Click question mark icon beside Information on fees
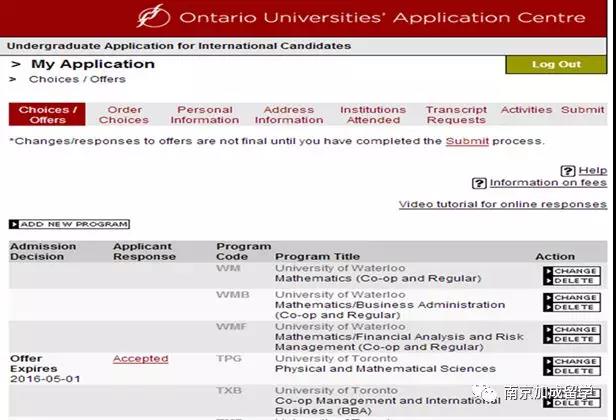Screen dimensions: 616x420 [x=479, y=183]
